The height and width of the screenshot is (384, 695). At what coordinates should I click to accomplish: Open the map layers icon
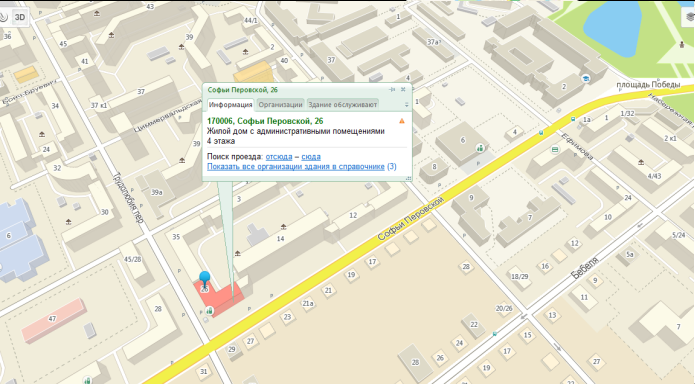point(689,18)
